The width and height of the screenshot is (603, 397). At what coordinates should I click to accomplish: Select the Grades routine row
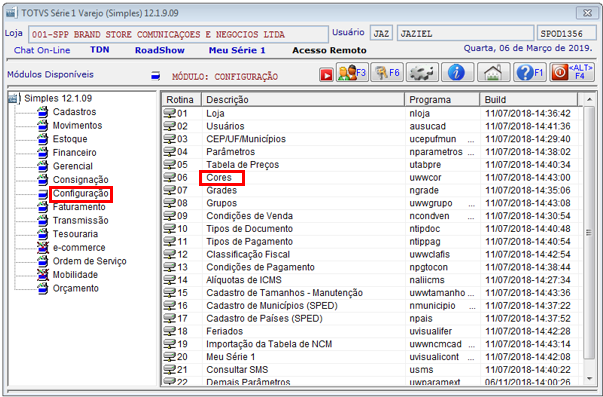click(371, 190)
